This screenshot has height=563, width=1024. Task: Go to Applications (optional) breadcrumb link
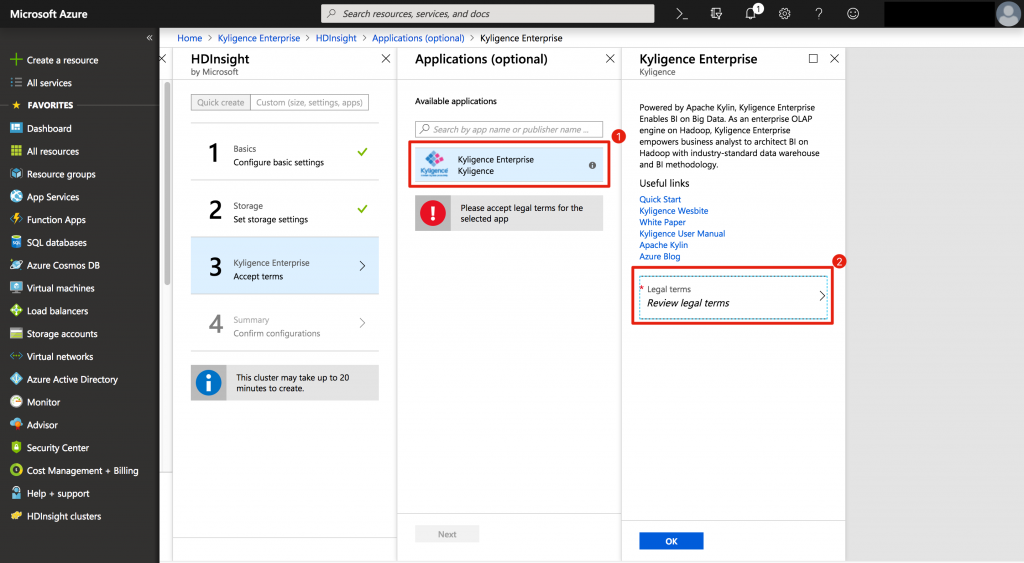(418, 38)
